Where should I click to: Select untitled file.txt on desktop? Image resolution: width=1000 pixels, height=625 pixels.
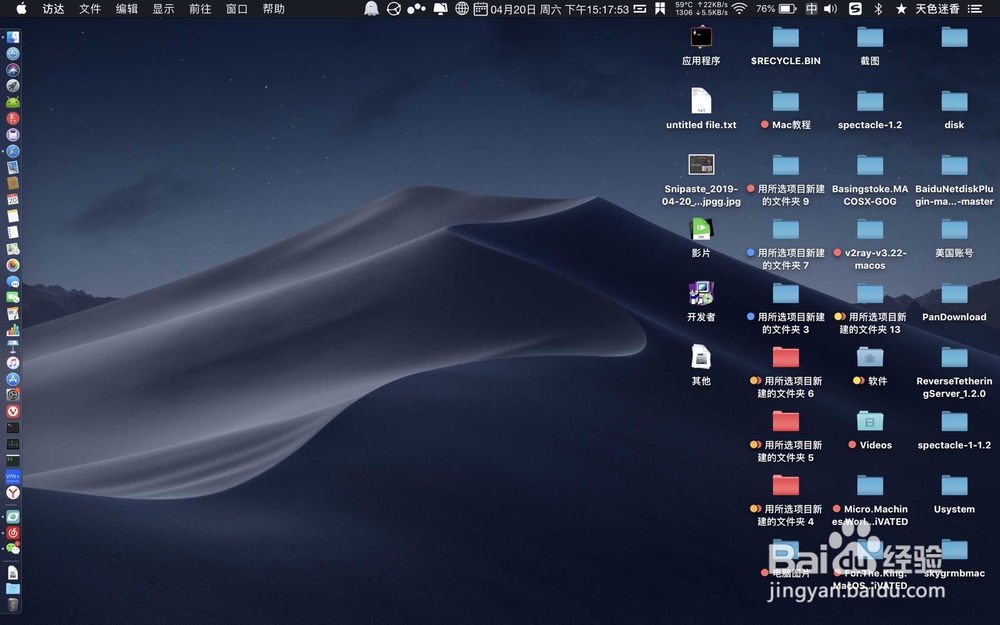[x=701, y=109]
